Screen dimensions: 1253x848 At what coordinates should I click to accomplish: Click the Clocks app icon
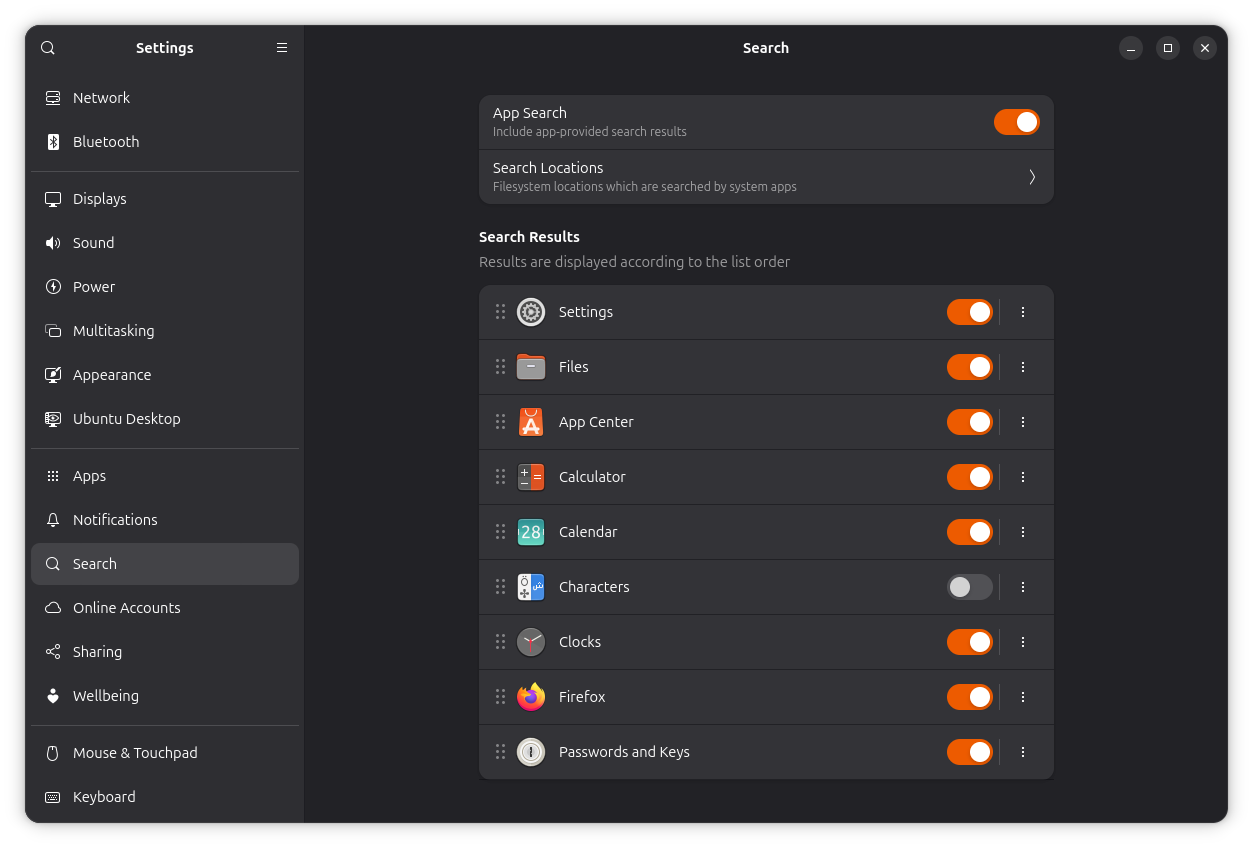(x=531, y=642)
